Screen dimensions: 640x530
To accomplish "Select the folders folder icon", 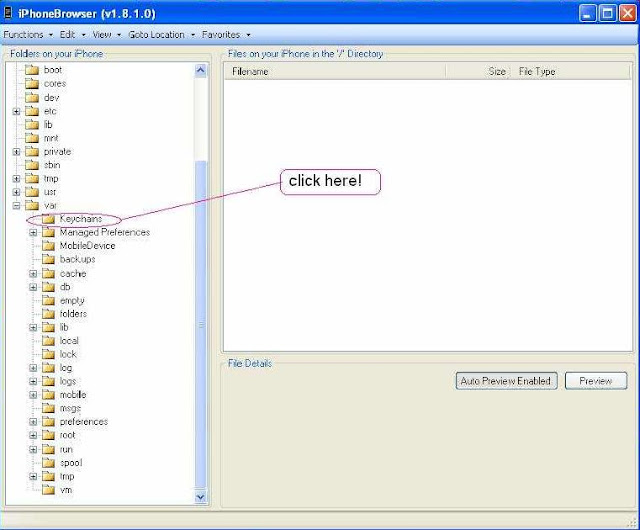I will pos(49,314).
